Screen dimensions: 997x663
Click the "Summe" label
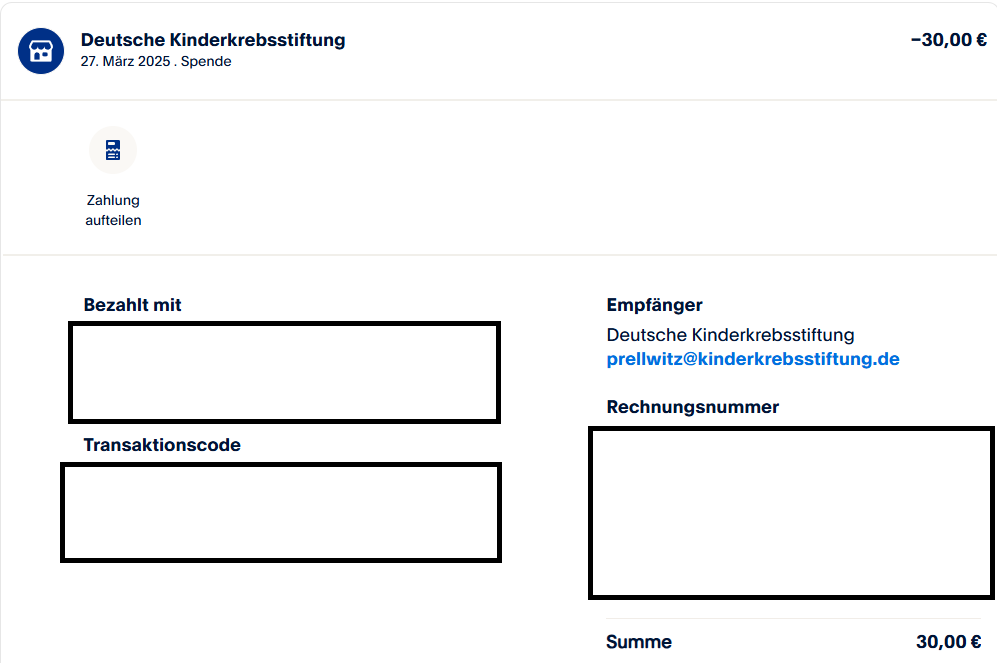tap(639, 642)
